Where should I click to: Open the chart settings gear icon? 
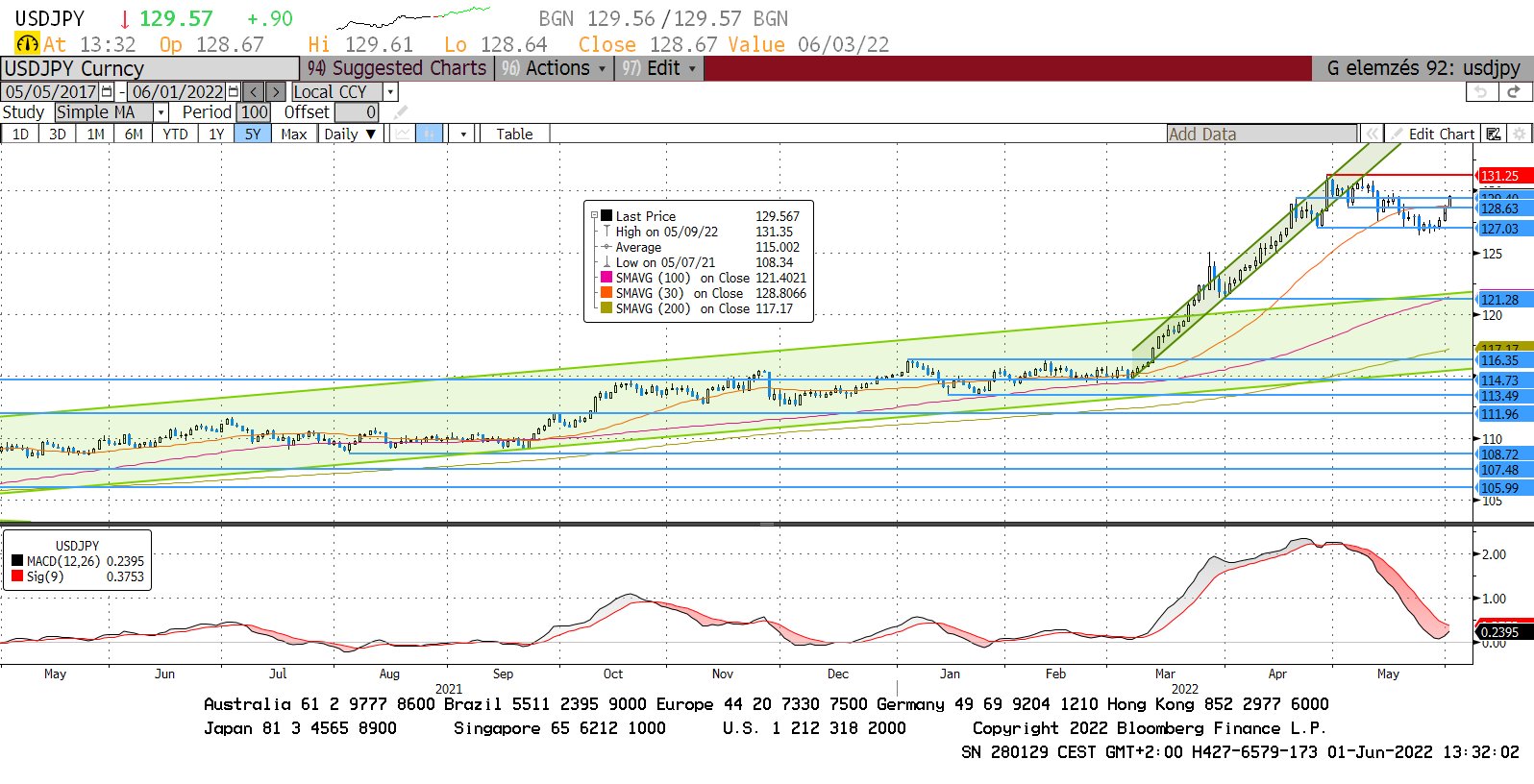[x=1520, y=135]
